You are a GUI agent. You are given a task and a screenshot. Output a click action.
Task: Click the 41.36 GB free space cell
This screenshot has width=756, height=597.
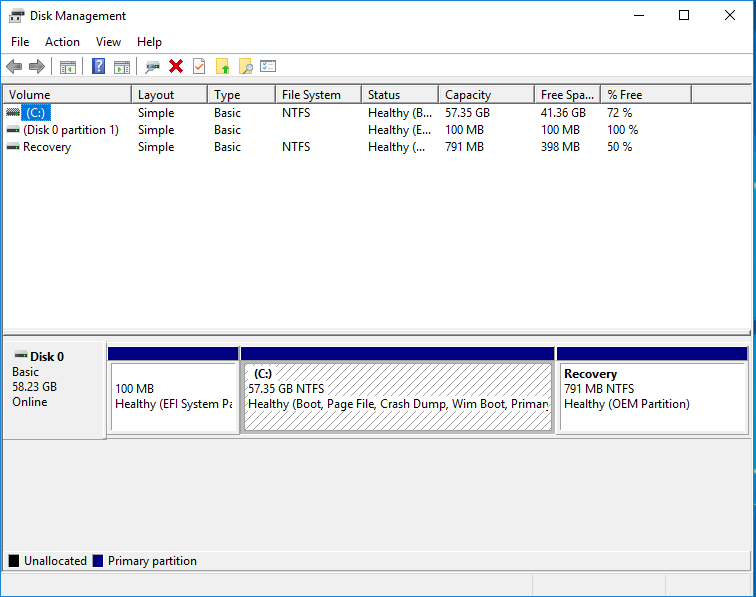pyautogui.click(x=563, y=112)
